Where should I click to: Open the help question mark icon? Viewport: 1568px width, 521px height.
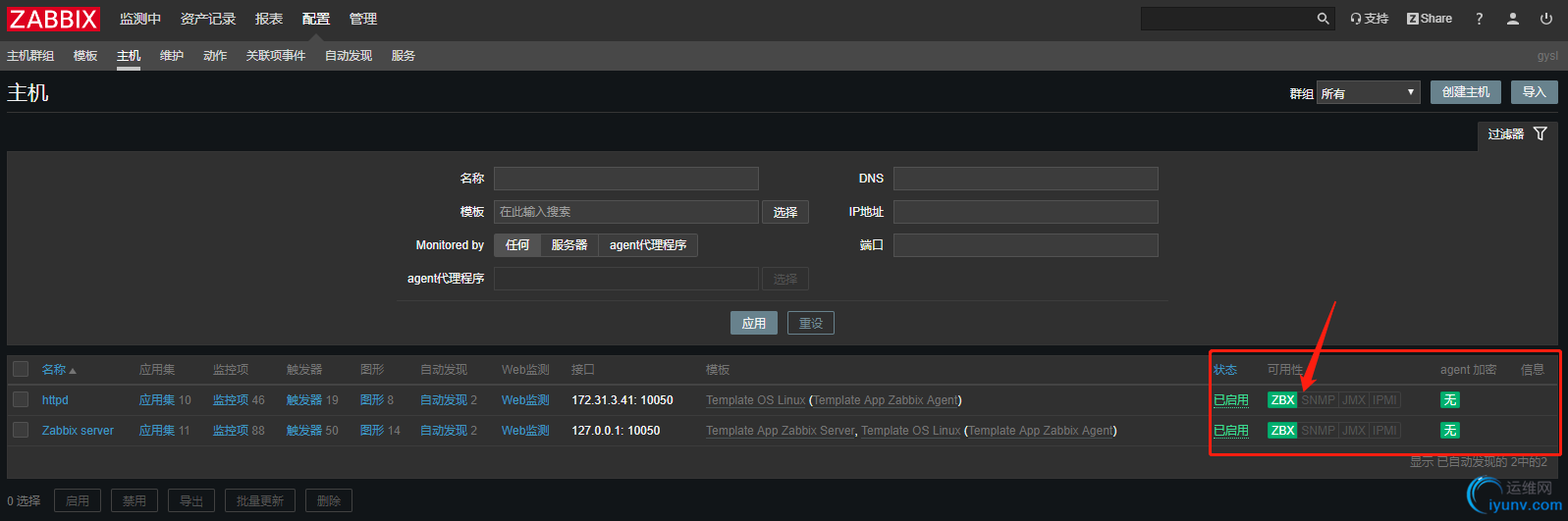pos(1480,19)
